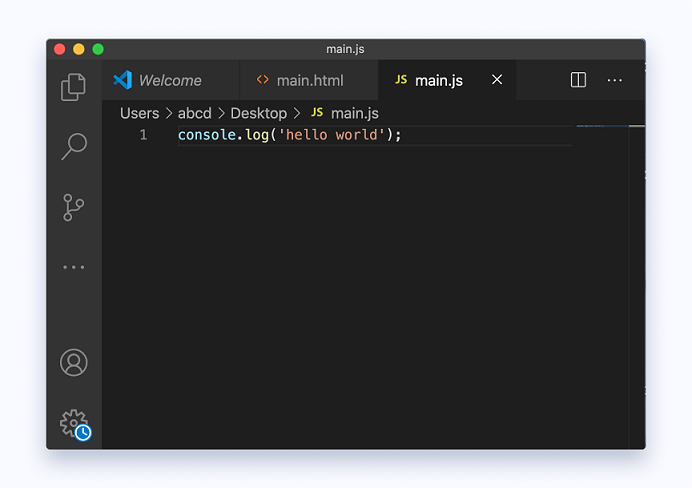Click the main.js breadcrumb item

point(354,113)
